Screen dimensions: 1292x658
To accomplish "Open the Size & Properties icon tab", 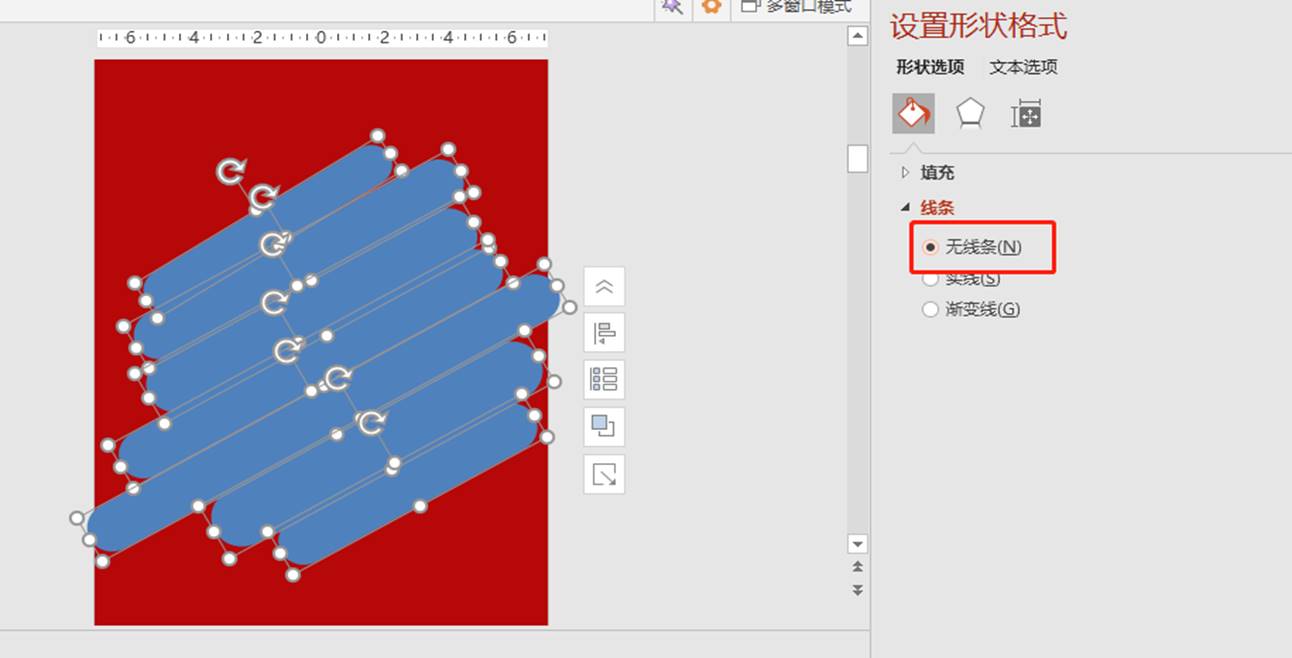I will [1026, 114].
